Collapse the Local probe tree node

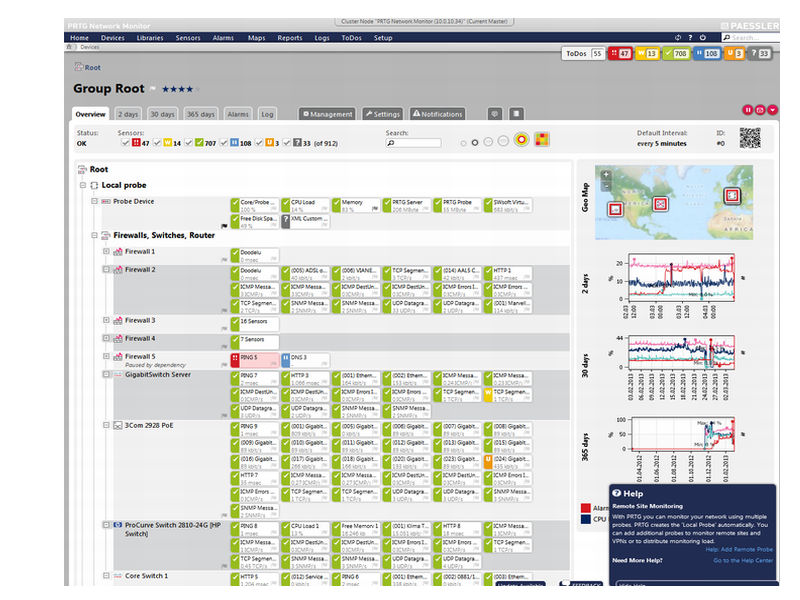point(83,185)
